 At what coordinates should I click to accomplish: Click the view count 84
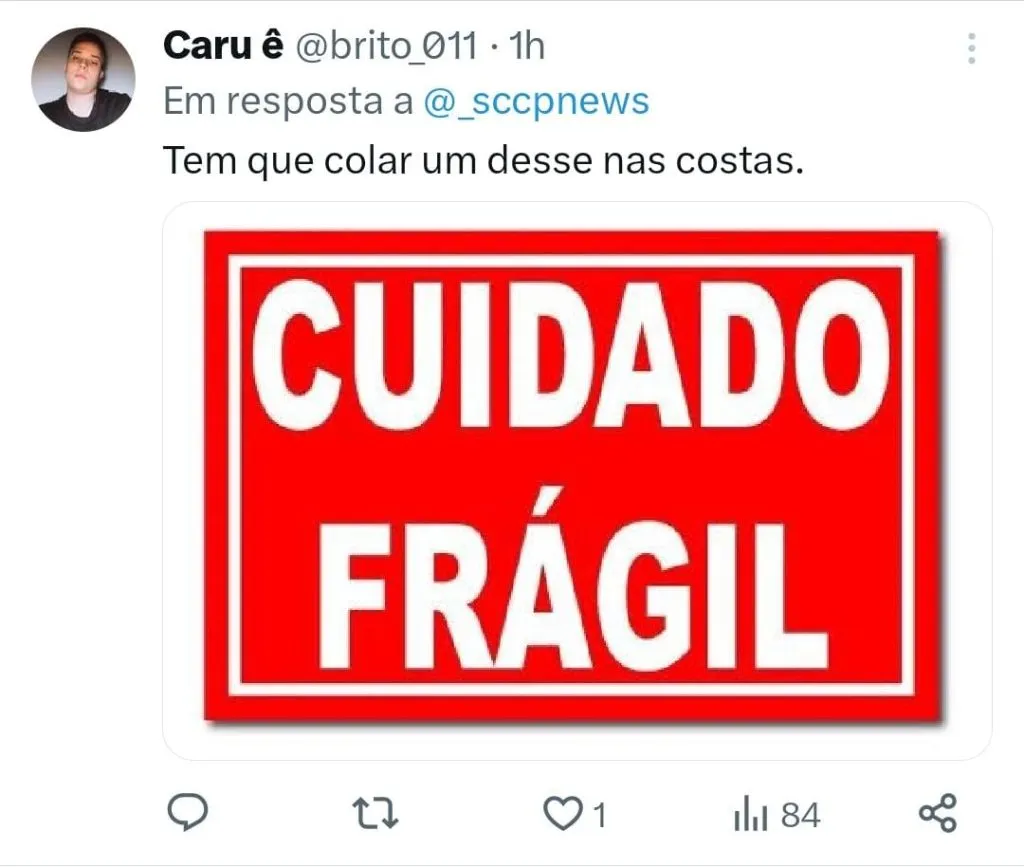pyautogui.click(x=801, y=815)
